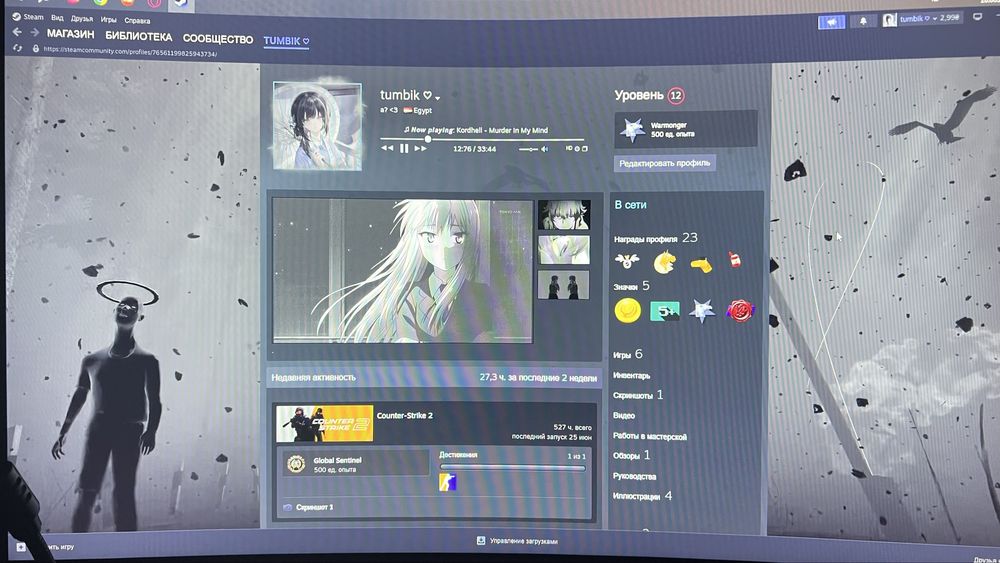Click the golden horse profile award

[664, 262]
